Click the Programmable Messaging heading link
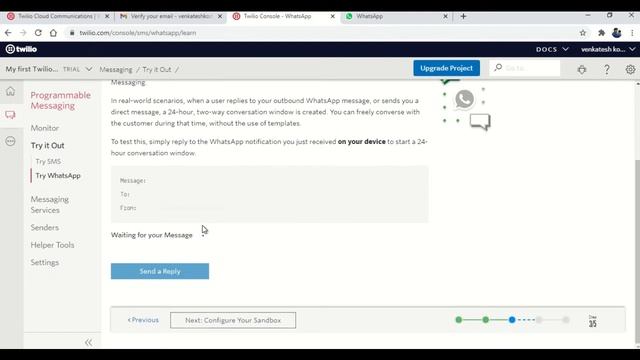The width and height of the screenshot is (640, 360). (60, 100)
